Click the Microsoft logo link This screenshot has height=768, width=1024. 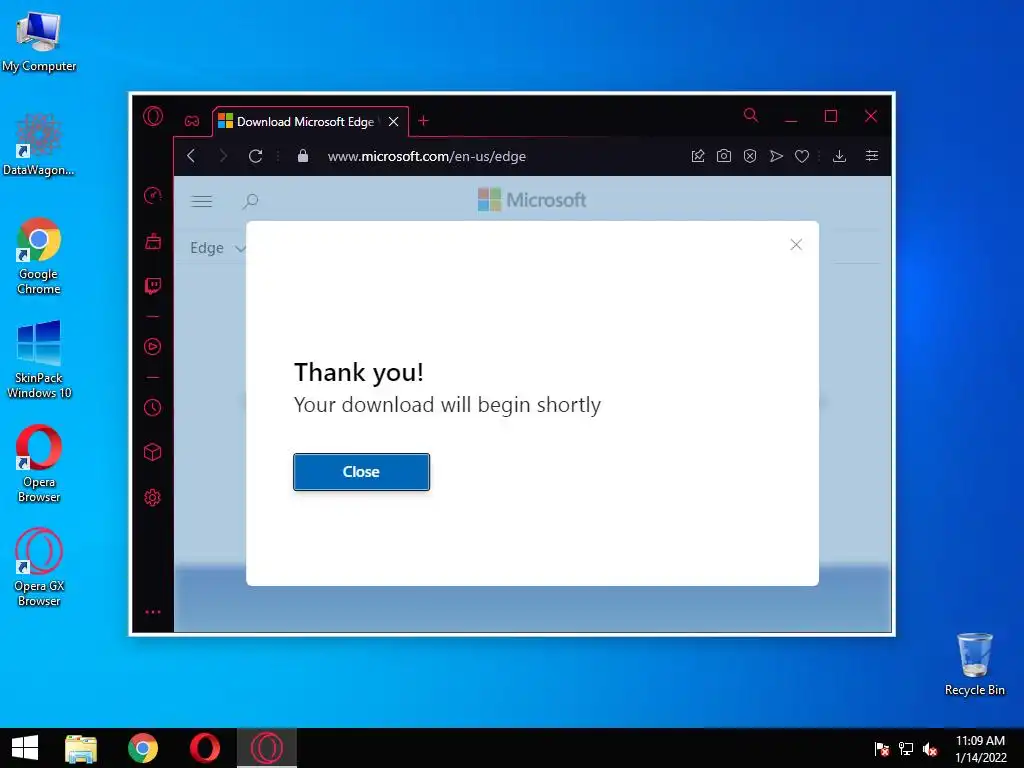coord(532,200)
